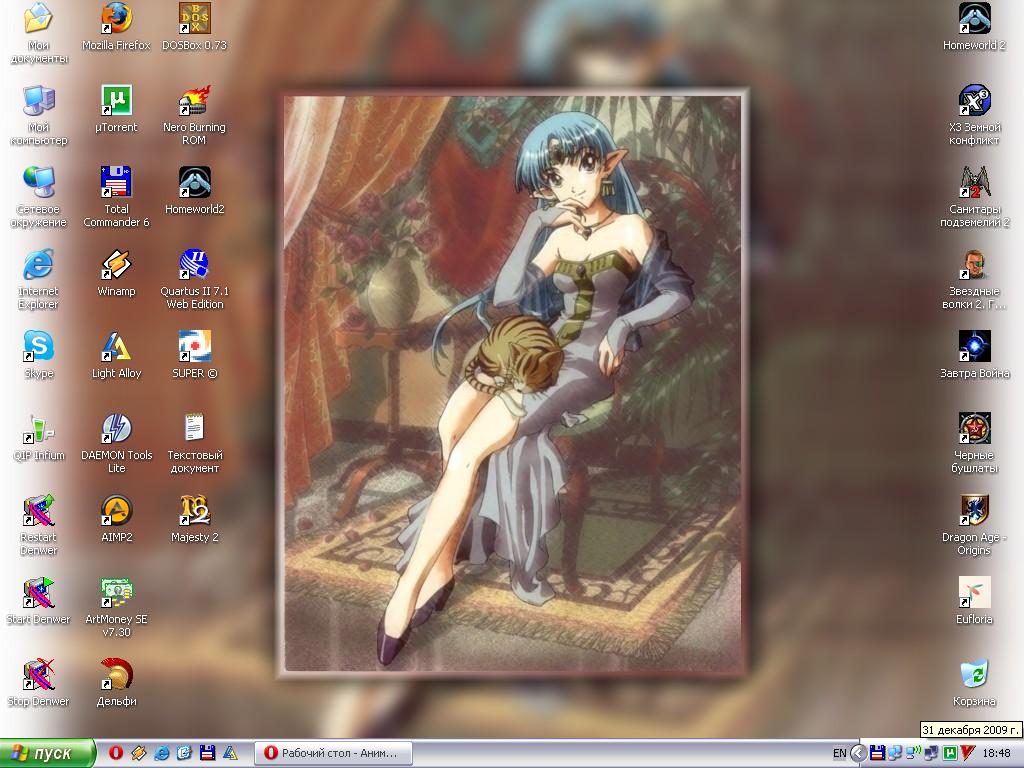This screenshot has height=768, width=1024.
Task: Select the Homeworld 2 shortcut above X3 Земной конфликт
Action: pos(974,27)
